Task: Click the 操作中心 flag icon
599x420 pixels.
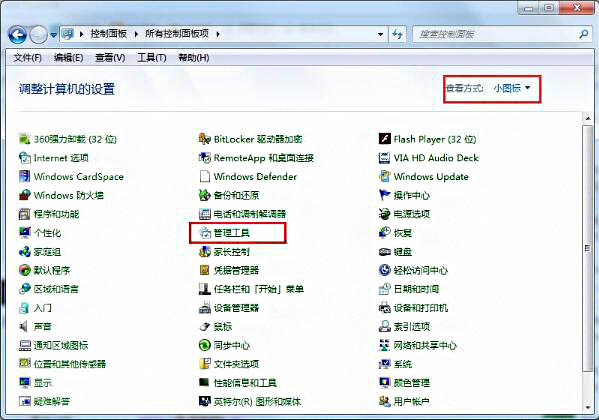Action: (x=384, y=195)
